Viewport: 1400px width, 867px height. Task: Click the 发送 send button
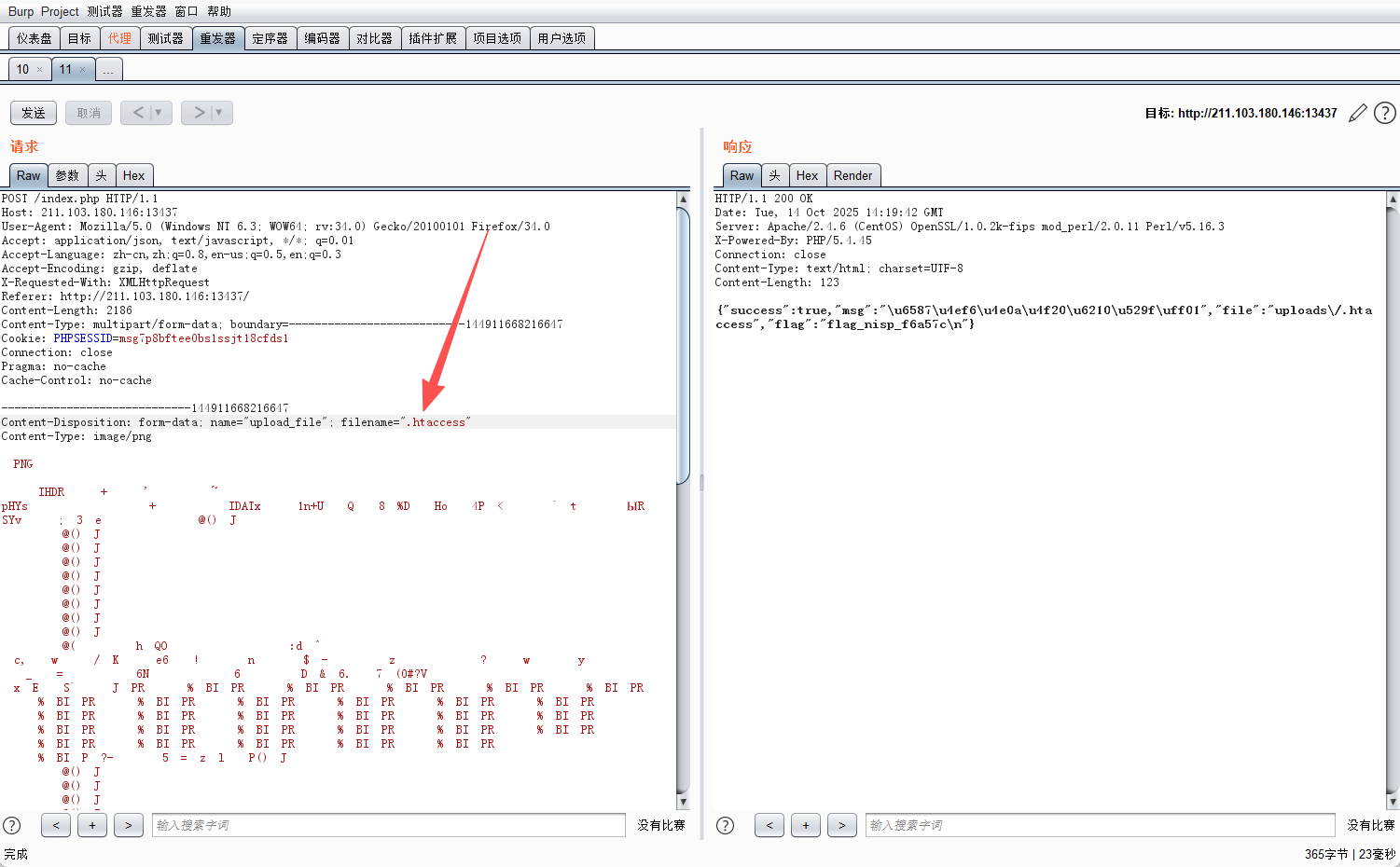[x=34, y=113]
